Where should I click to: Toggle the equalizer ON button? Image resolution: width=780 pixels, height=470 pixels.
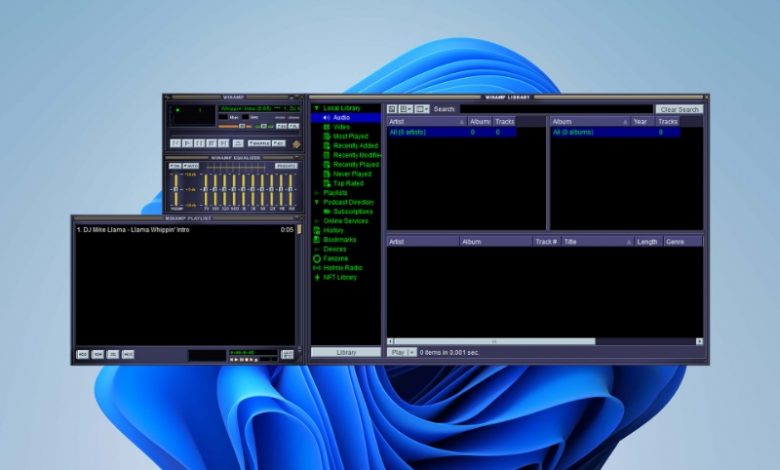175,166
